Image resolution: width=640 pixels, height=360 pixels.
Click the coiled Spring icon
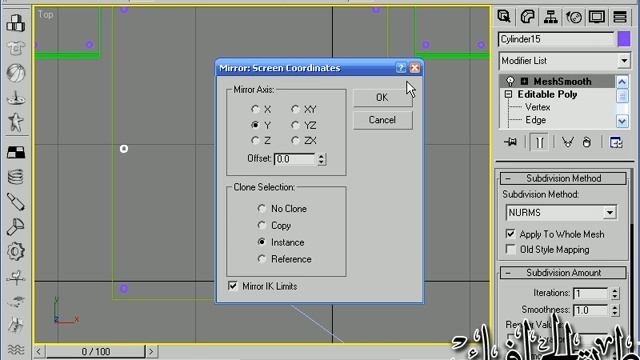pos(16,177)
